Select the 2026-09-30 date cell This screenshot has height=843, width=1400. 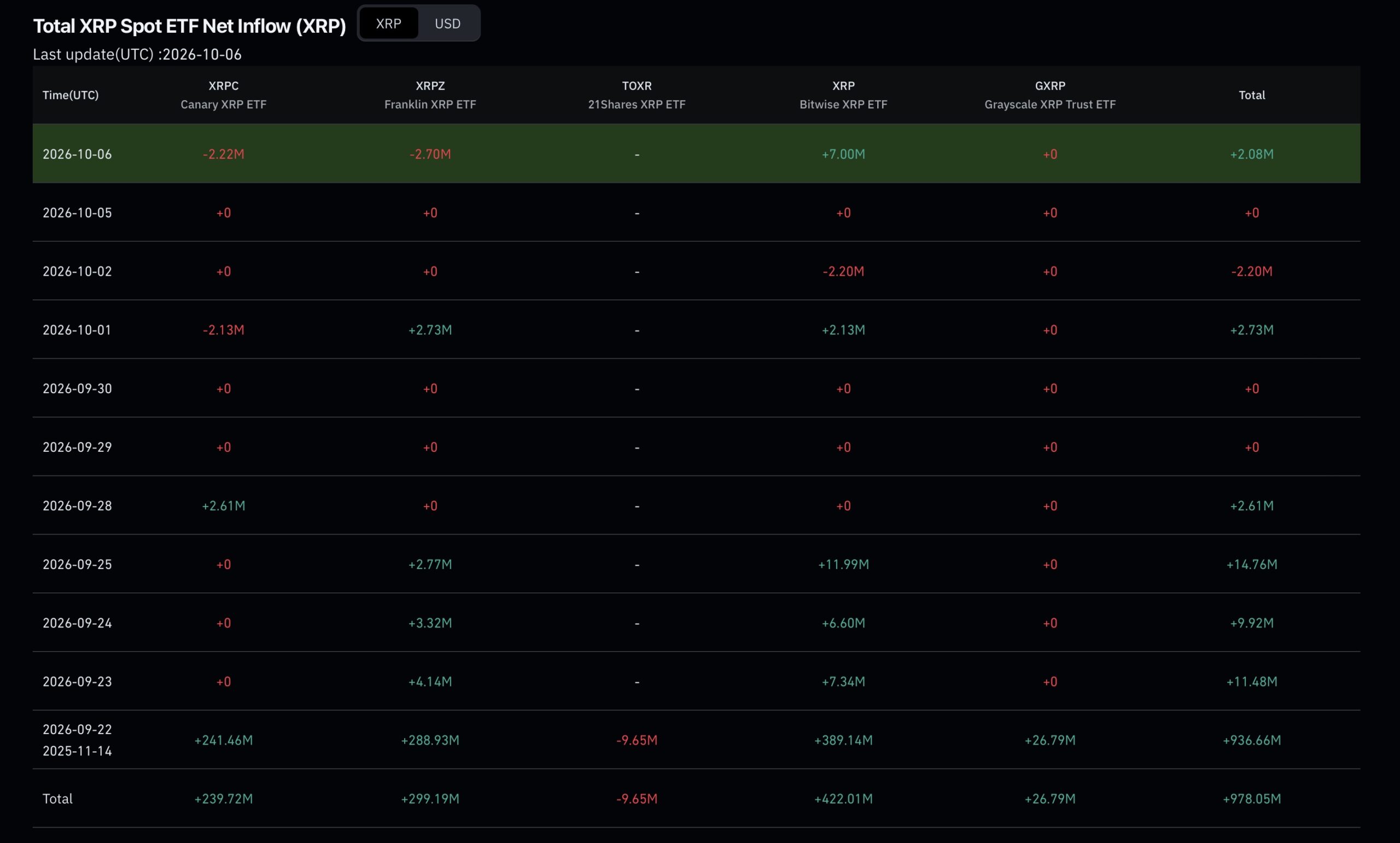77,388
